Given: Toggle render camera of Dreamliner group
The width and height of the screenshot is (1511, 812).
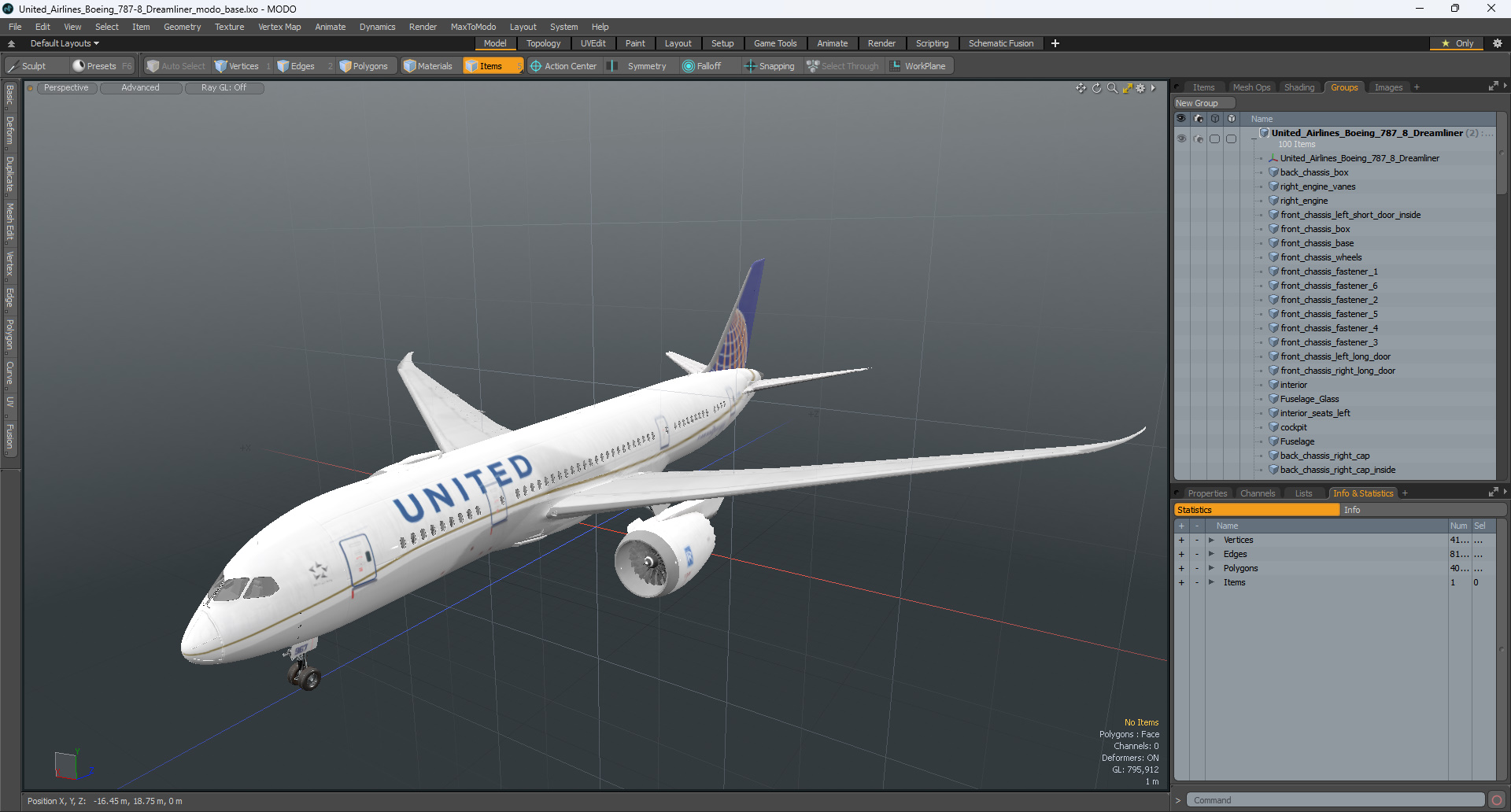Looking at the screenshot, I should click(x=1198, y=138).
